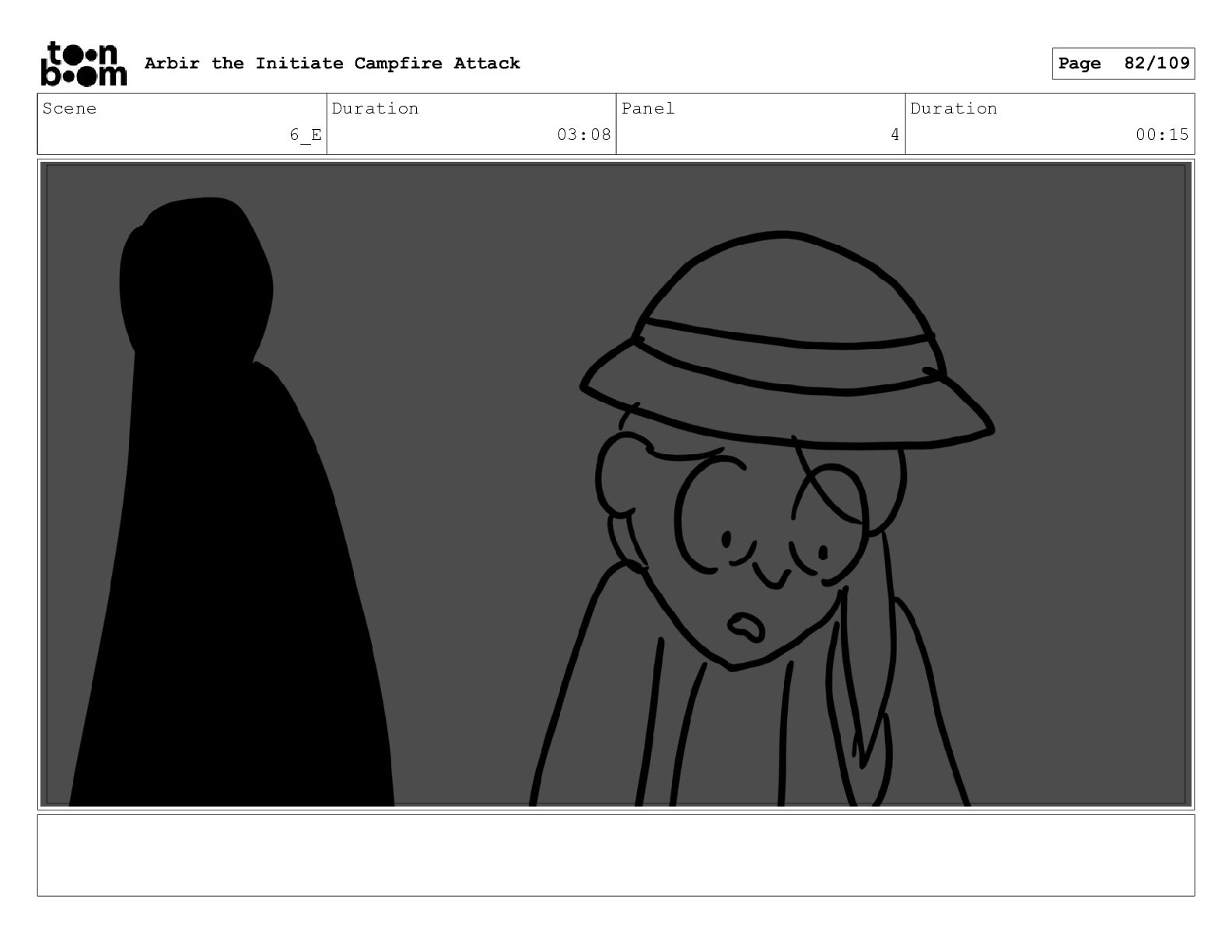Select the panel number '4'
The image size is (1232, 952).
pyautogui.click(x=895, y=135)
